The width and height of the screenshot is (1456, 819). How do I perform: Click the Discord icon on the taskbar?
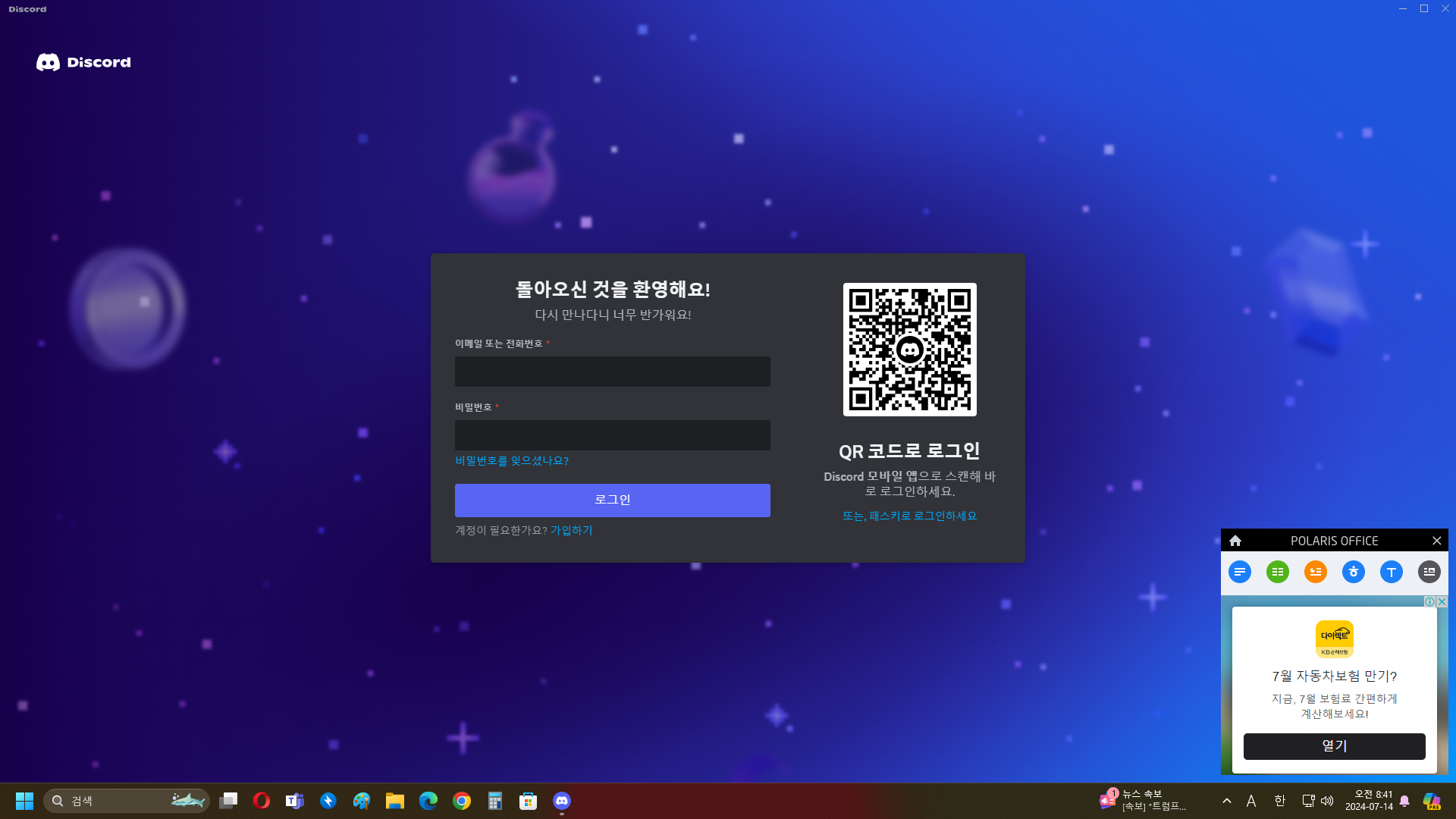click(562, 801)
